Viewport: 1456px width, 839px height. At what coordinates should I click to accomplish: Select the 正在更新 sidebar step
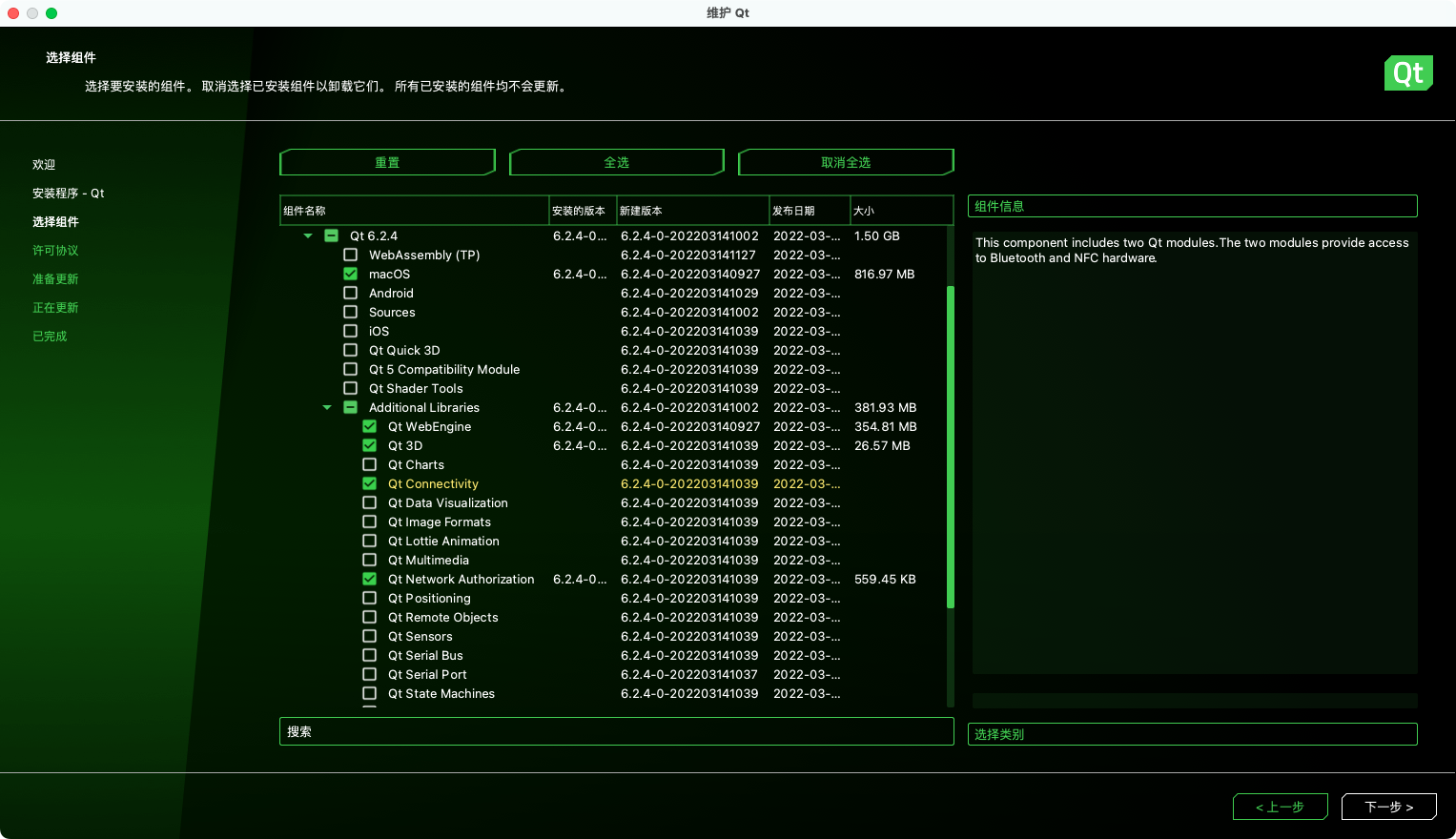[x=55, y=307]
